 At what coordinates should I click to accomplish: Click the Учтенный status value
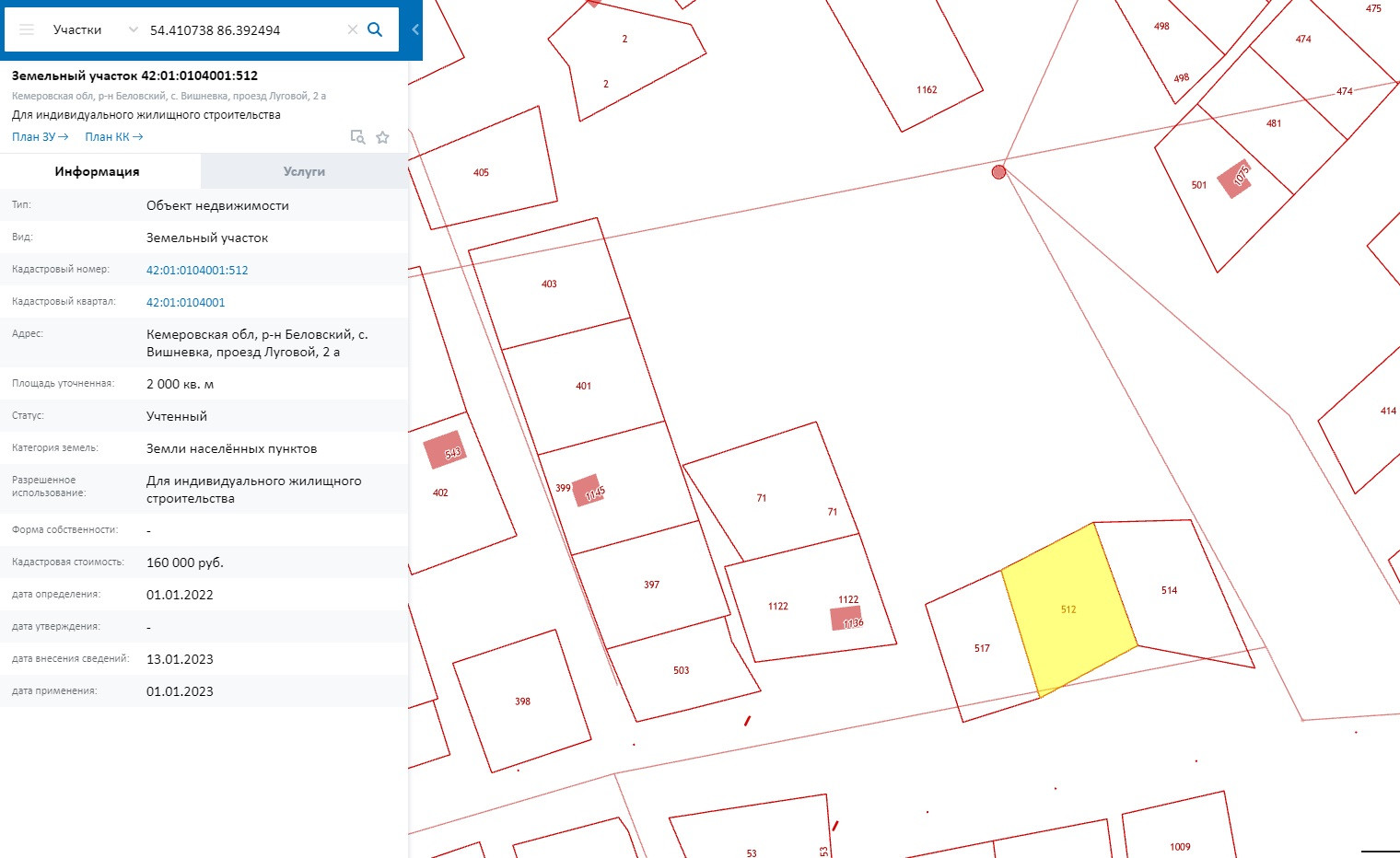point(177,416)
